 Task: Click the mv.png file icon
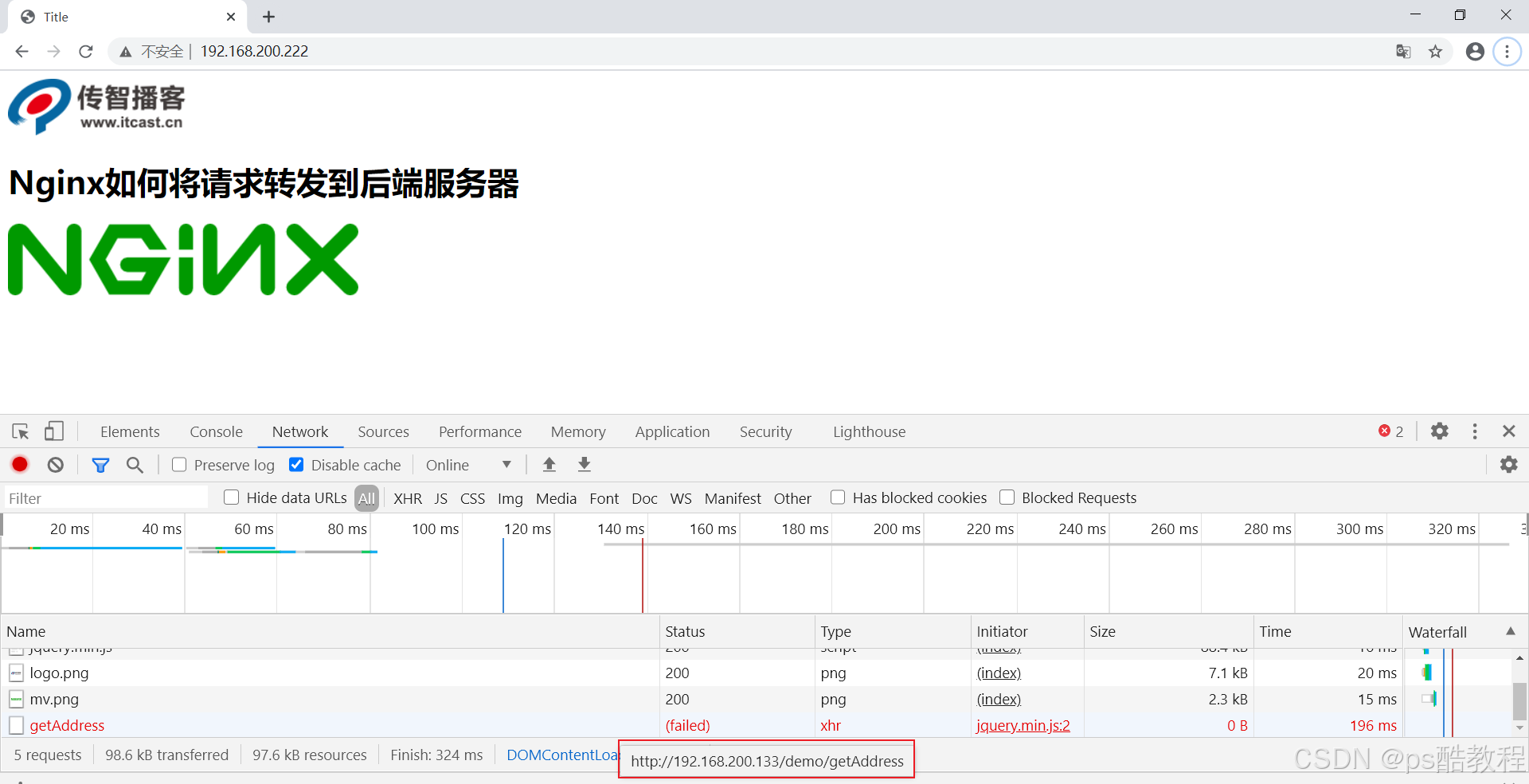tap(16, 700)
